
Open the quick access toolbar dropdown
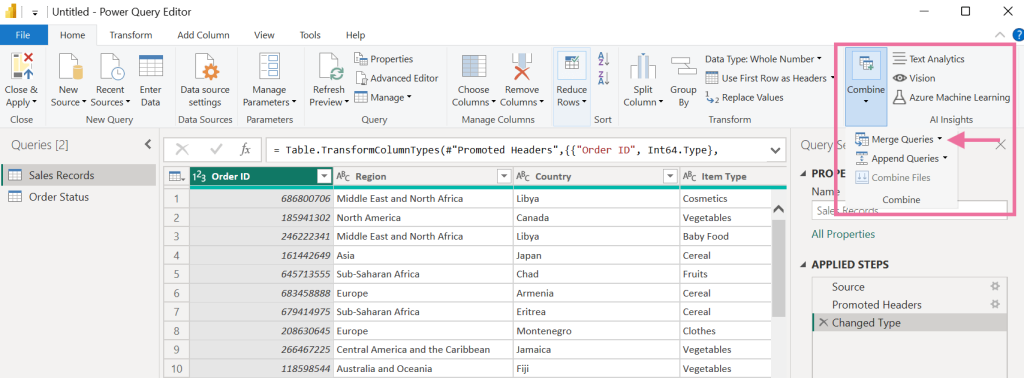coord(35,12)
